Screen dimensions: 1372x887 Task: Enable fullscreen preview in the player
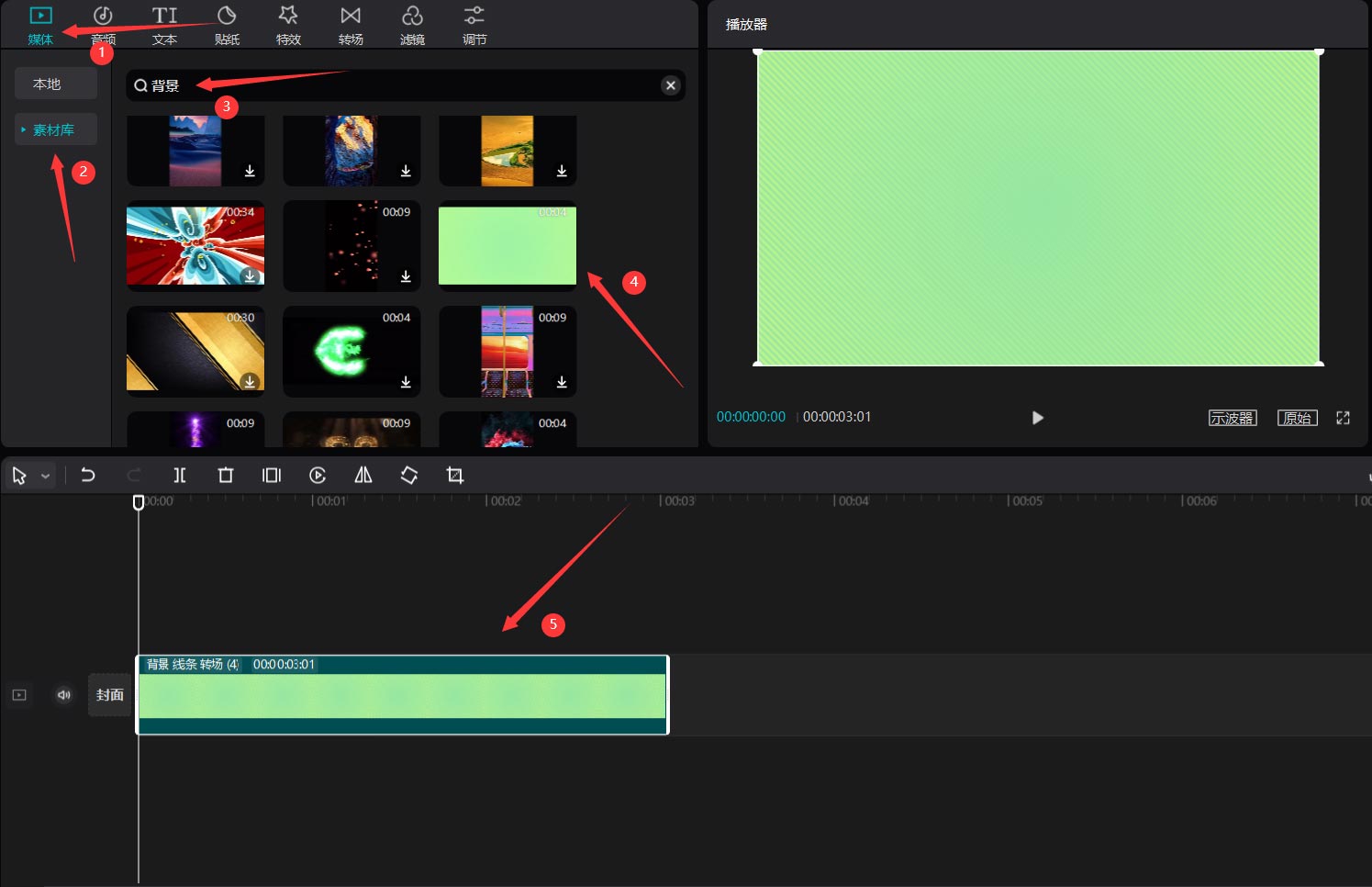pyautogui.click(x=1343, y=417)
